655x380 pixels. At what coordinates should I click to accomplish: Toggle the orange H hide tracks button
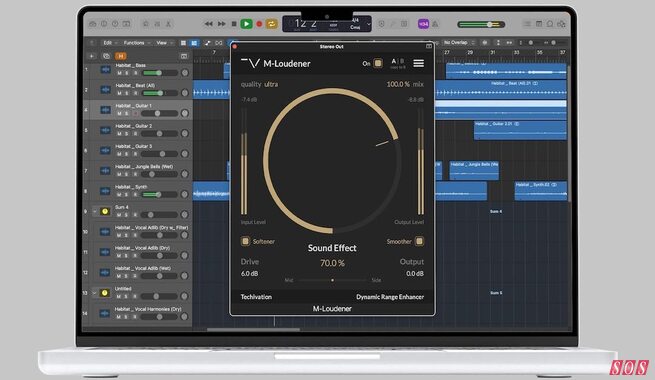coord(121,56)
